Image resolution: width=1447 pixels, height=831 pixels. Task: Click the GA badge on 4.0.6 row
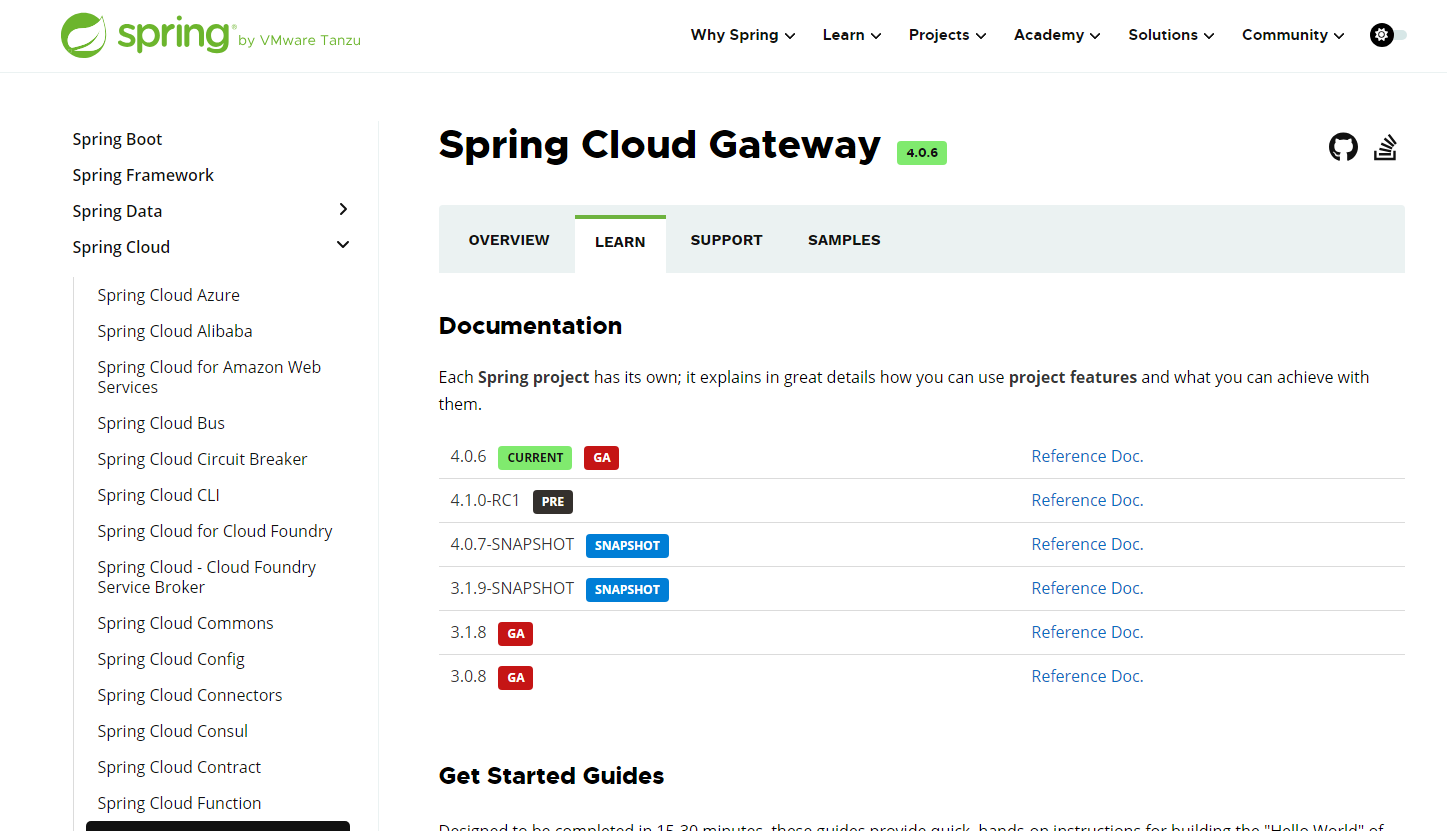coord(602,458)
